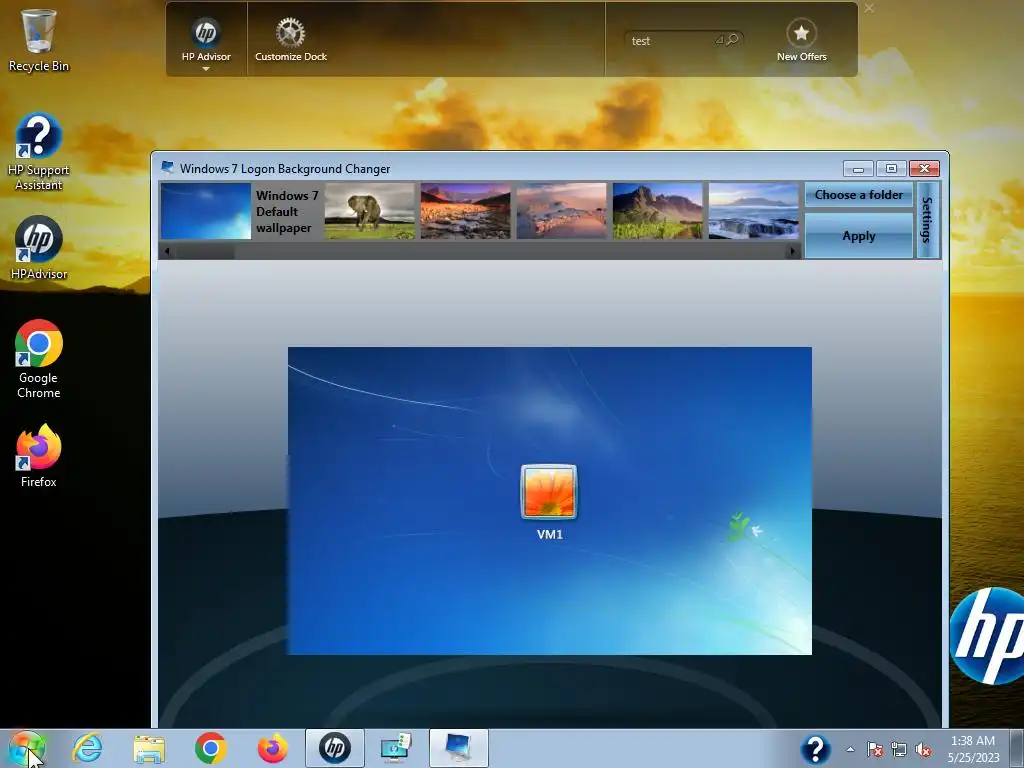This screenshot has height=768, width=1024.
Task: Click the Show desktop strip by the clock
Action: coord(1017,749)
